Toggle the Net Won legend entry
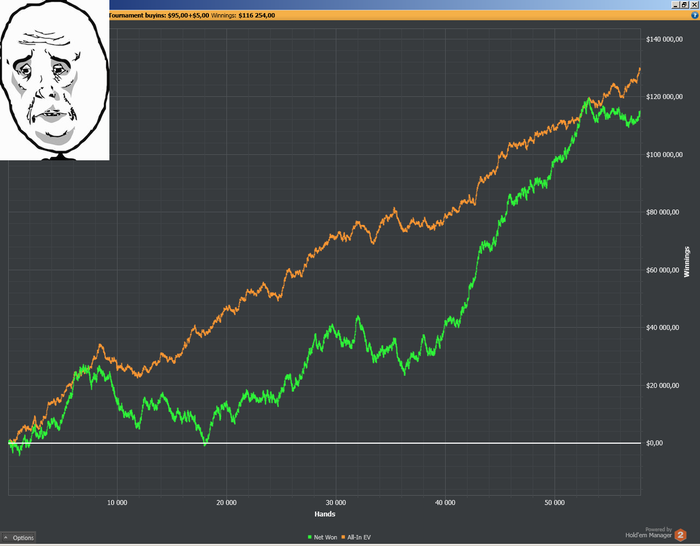The width and height of the screenshot is (700, 546). (322, 537)
